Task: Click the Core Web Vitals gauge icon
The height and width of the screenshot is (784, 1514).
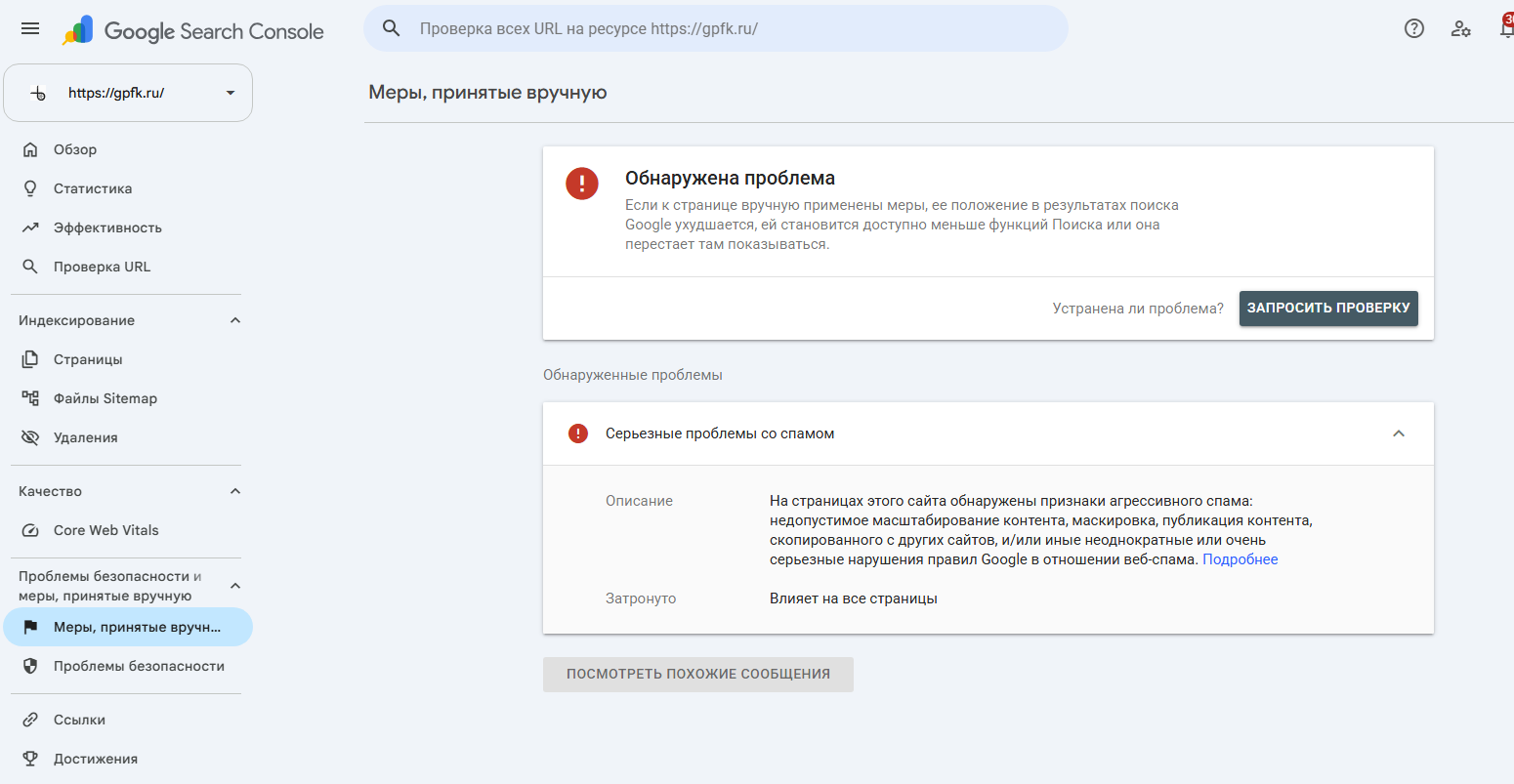Action: pyautogui.click(x=30, y=530)
